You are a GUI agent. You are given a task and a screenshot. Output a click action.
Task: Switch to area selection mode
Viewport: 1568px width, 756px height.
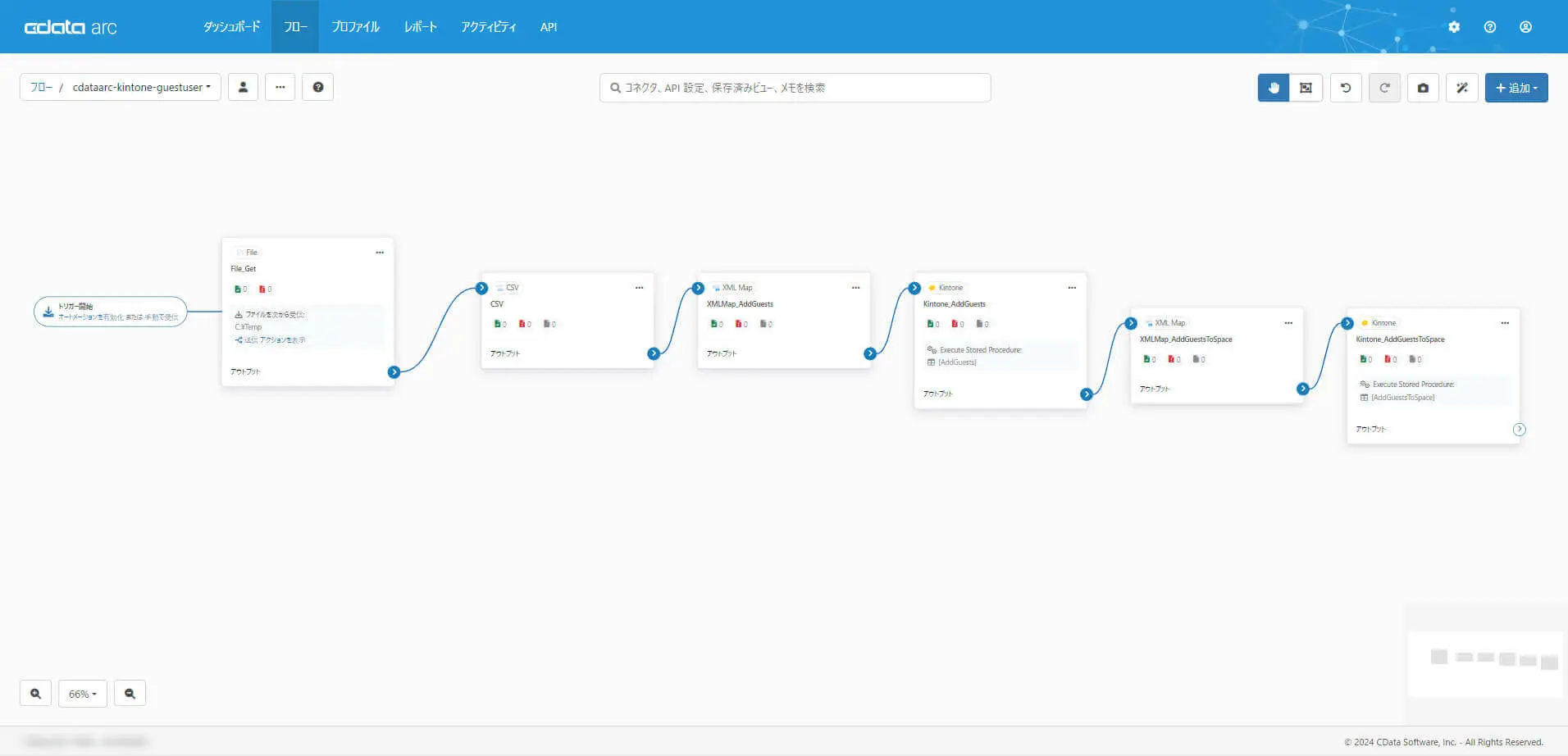[x=1306, y=88]
